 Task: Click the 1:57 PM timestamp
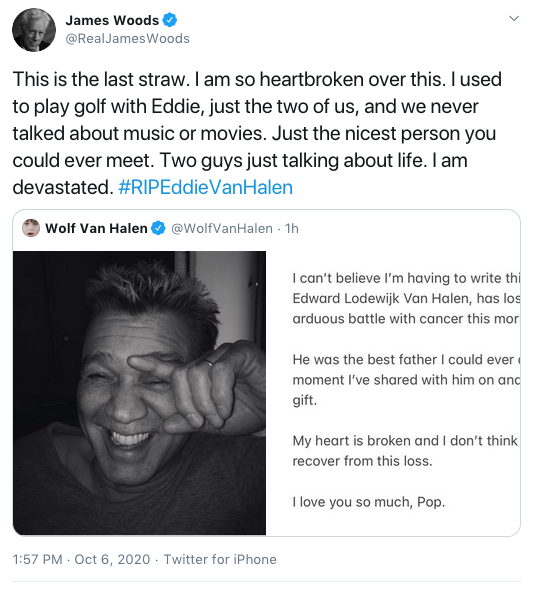(37, 559)
